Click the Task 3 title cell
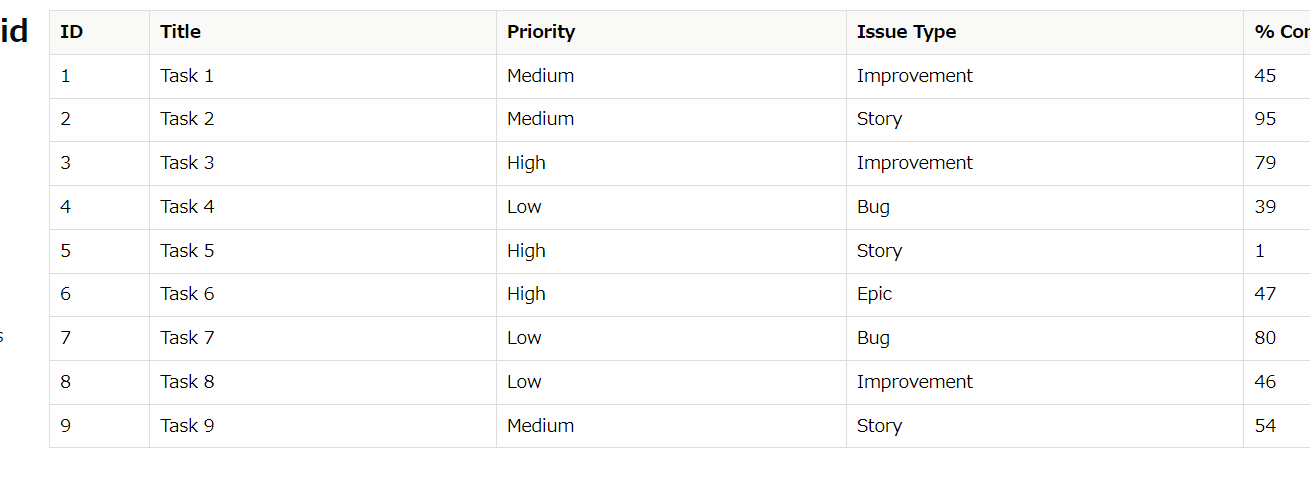The image size is (1310, 482). point(187,163)
